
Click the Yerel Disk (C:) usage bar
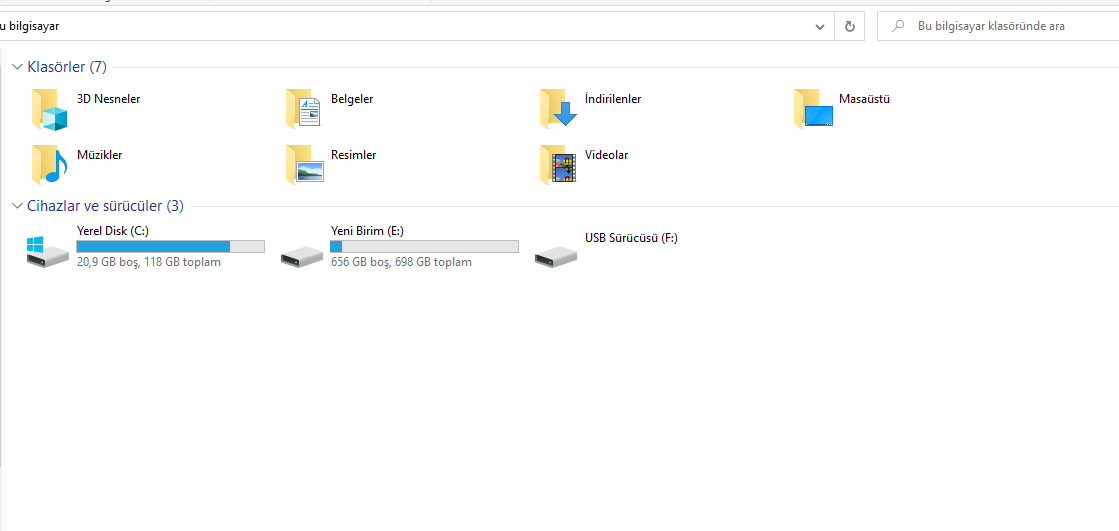[x=170, y=246]
